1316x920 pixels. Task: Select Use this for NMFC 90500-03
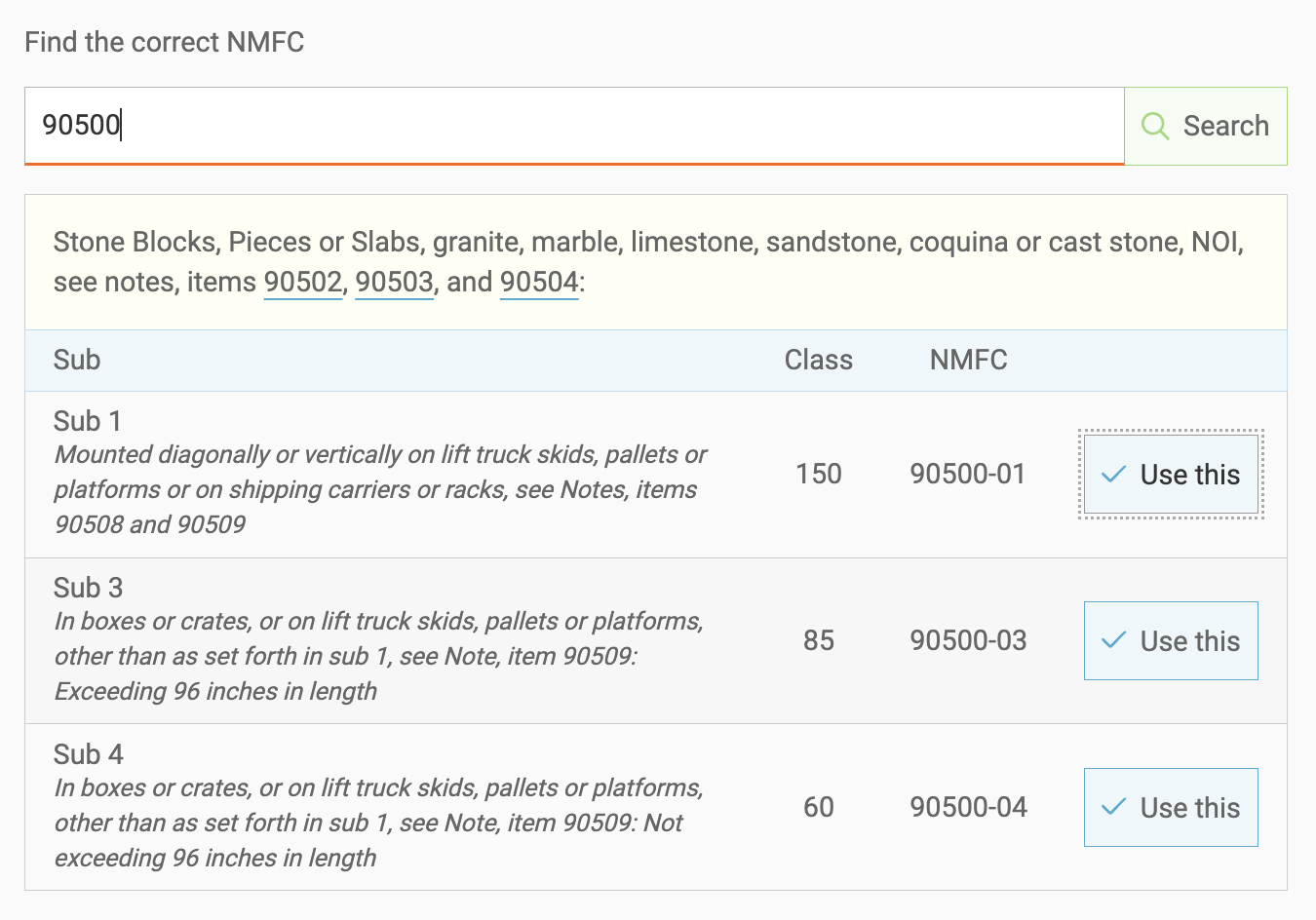[x=1171, y=640]
